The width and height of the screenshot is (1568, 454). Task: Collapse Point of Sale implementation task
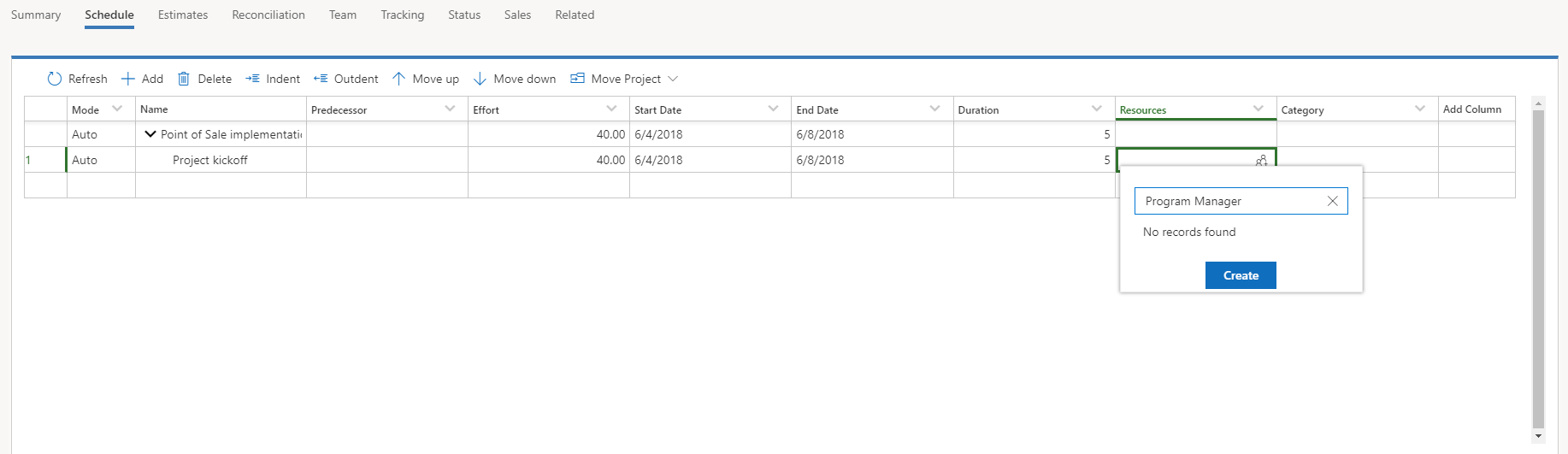click(x=150, y=134)
